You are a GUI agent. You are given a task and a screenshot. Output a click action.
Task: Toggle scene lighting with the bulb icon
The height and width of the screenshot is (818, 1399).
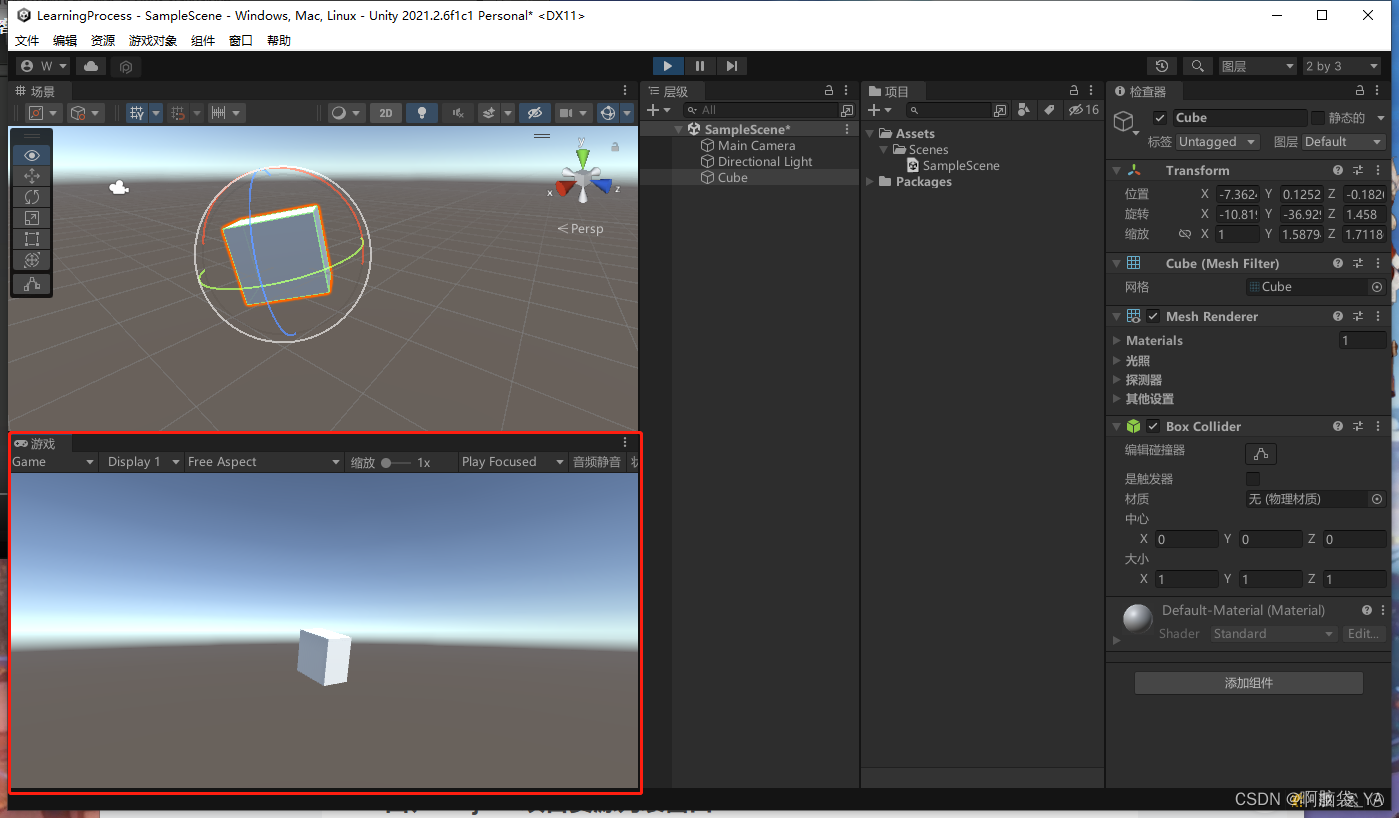[421, 112]
